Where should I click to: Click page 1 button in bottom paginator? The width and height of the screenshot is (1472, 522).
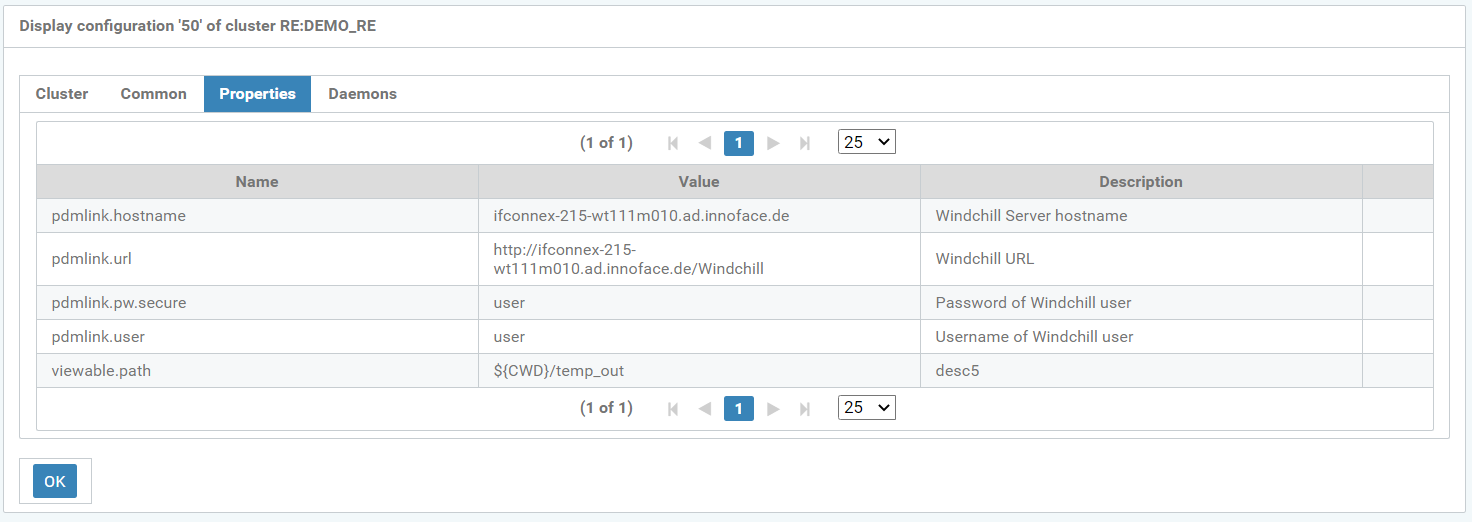pyautogui.click(x=738, y=408)
